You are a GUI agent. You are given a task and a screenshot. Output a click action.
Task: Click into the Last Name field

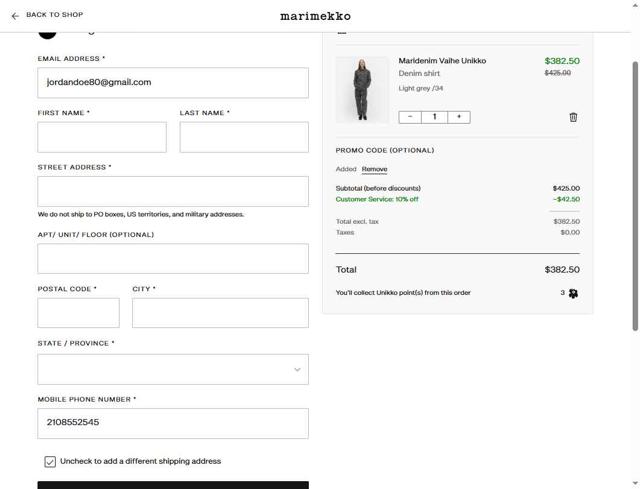[x=244, y=137]
